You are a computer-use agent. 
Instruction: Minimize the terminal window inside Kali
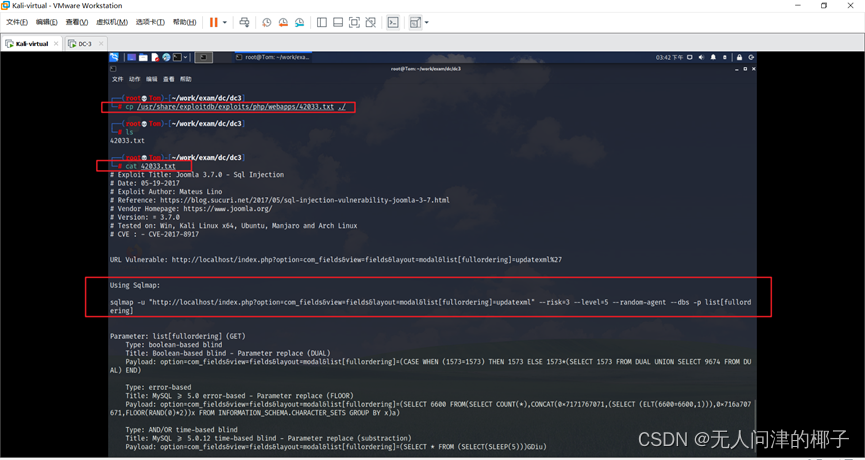tap(737, 68)
